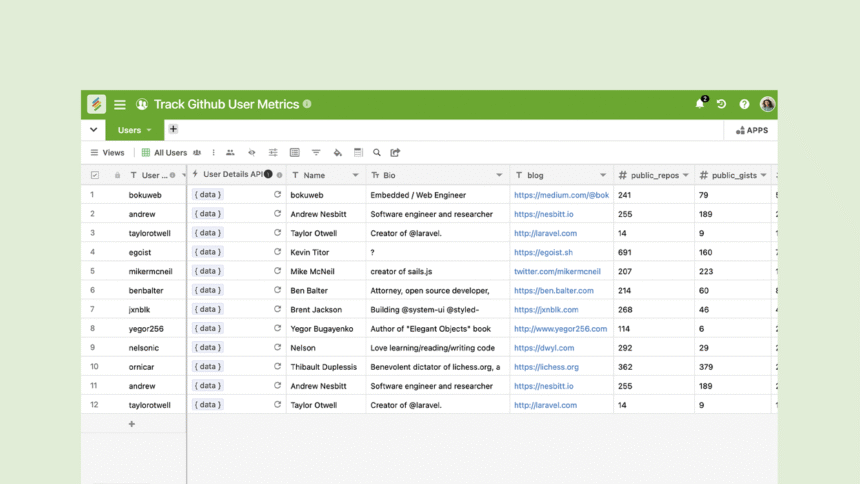Click the export share arrow icon
860x484 pixels.
tap(395, 153)
